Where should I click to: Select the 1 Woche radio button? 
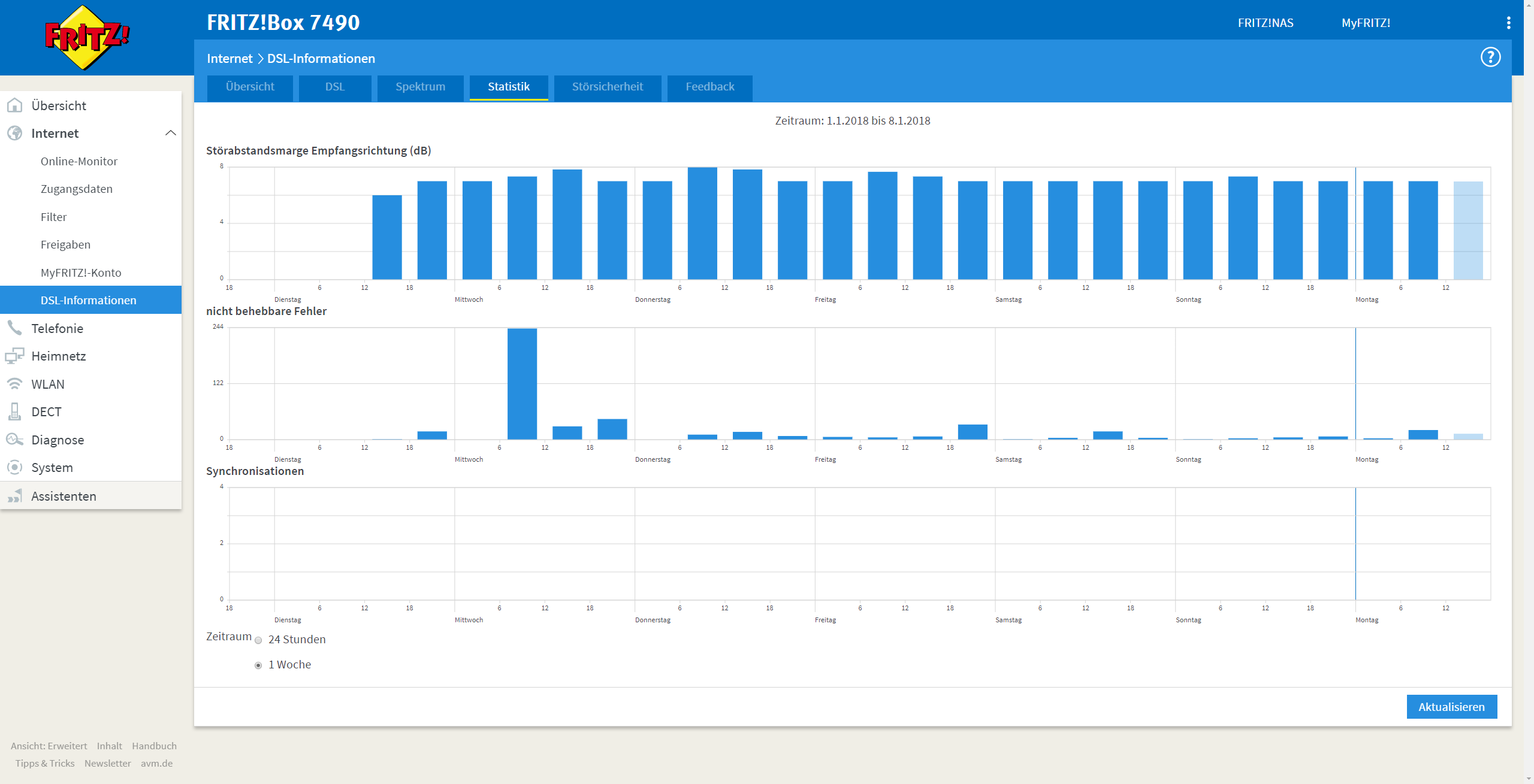coord(258,665)
